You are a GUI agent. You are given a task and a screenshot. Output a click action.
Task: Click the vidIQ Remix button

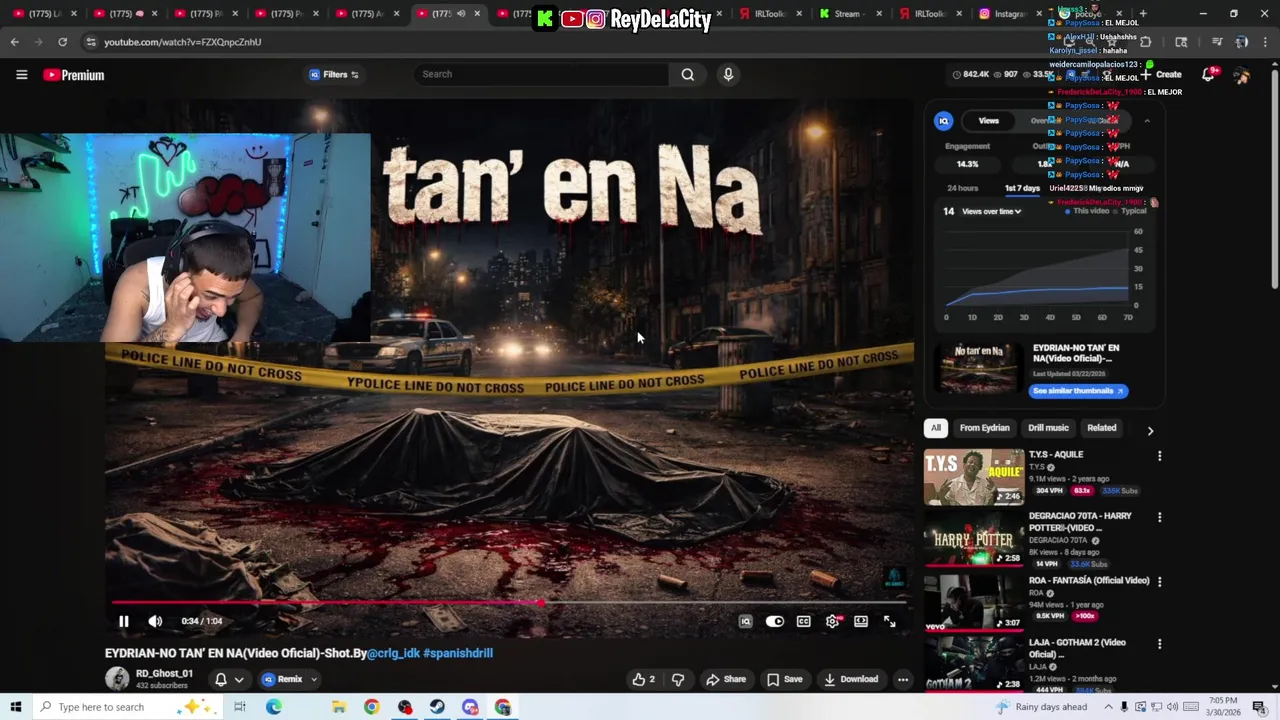tap(282, 679)
